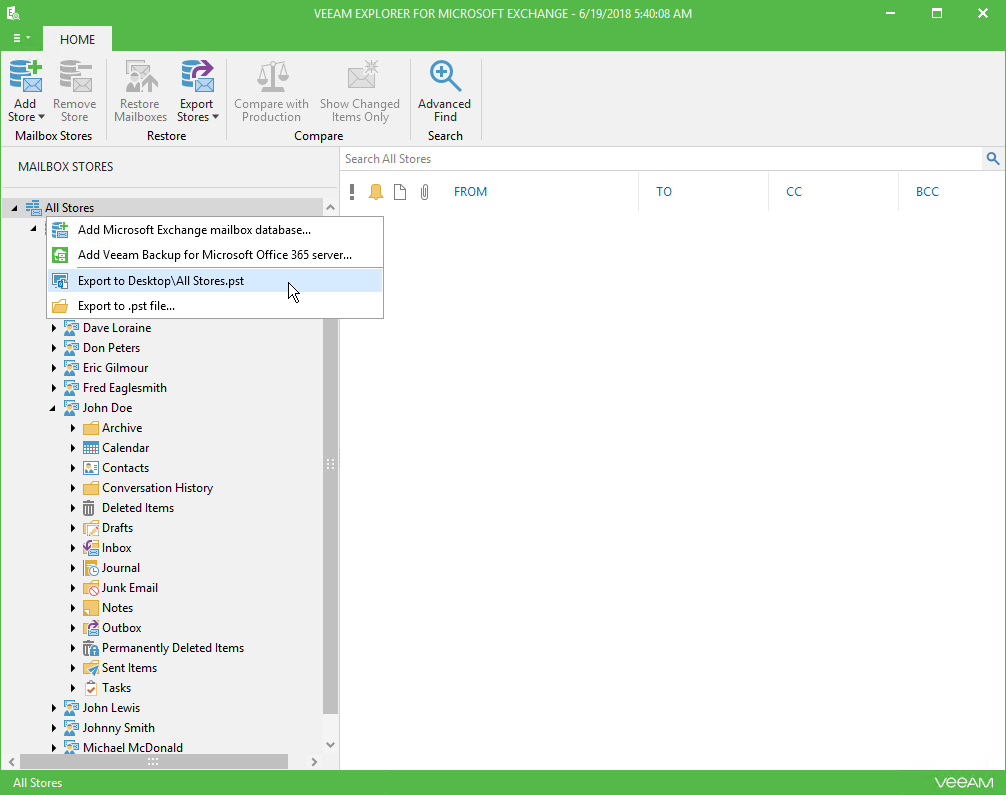The height and width of the screenshot is (795, 1006).
Task: Choose Add Microsoft Exchange mailbox database
Action: coord(215,230)
